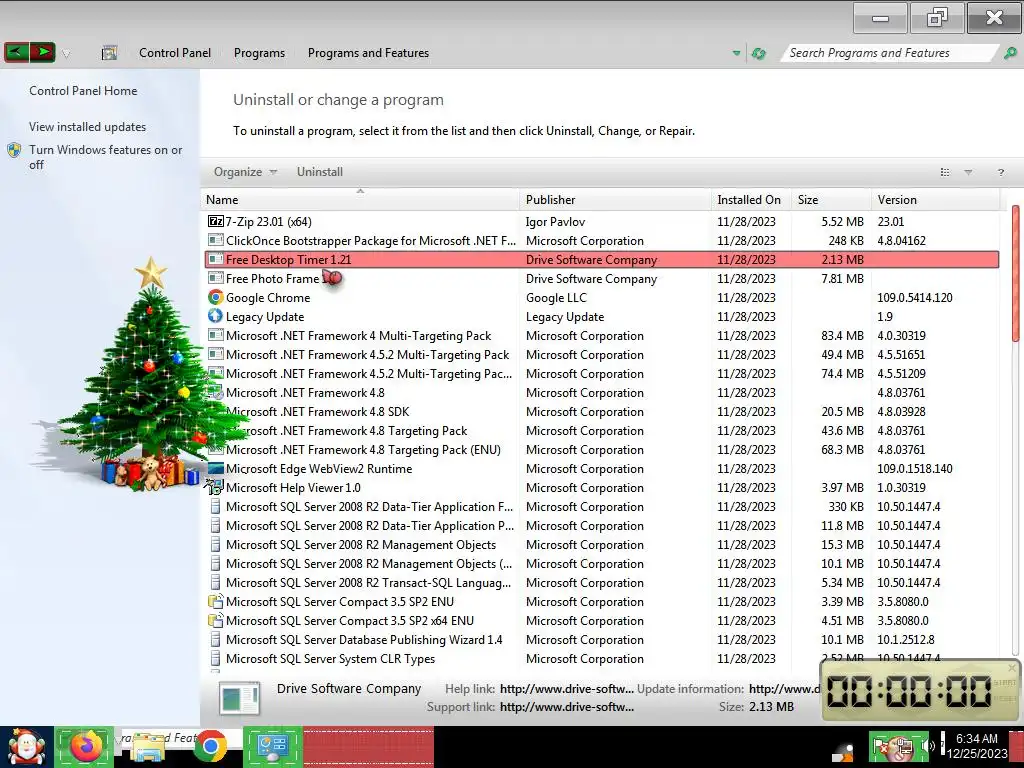Sort by Installed On column
Image resolution: width=1024 pixels, height=768 pixels.
point(751,200)
